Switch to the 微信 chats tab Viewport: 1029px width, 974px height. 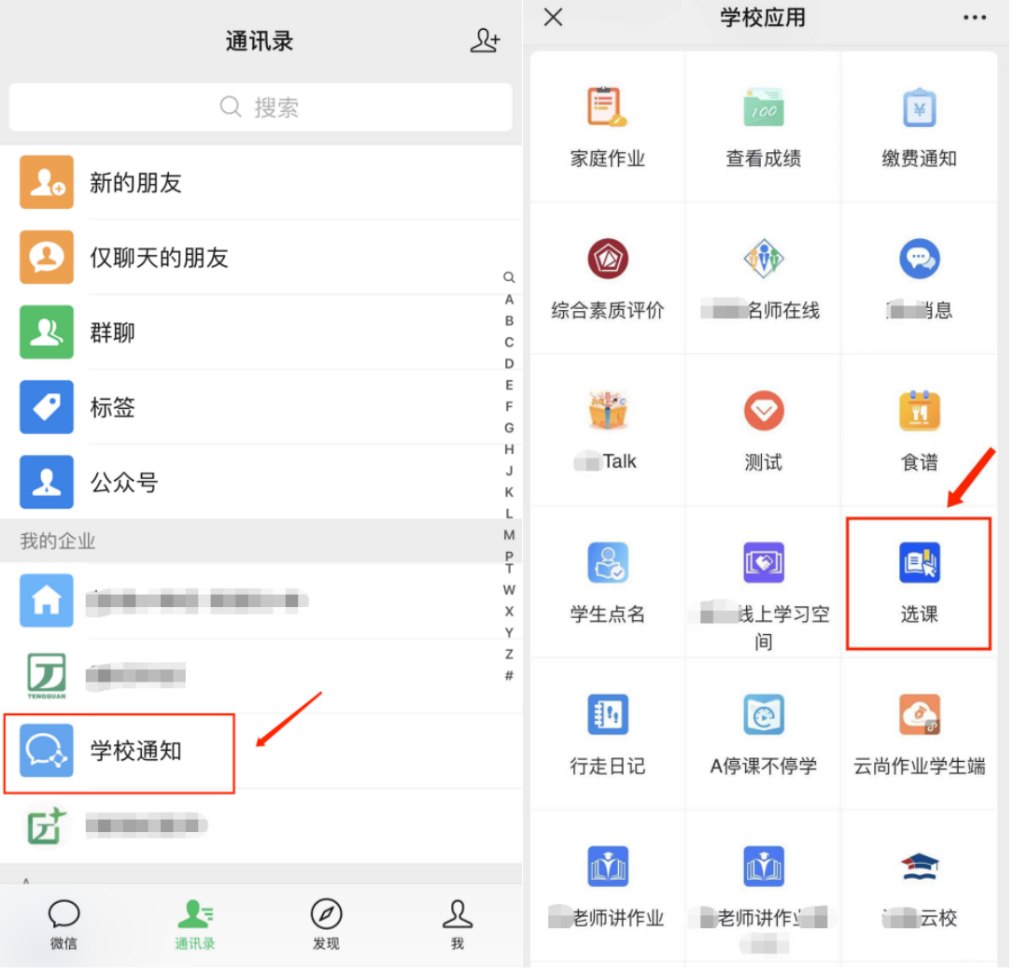tap(64, 924)
